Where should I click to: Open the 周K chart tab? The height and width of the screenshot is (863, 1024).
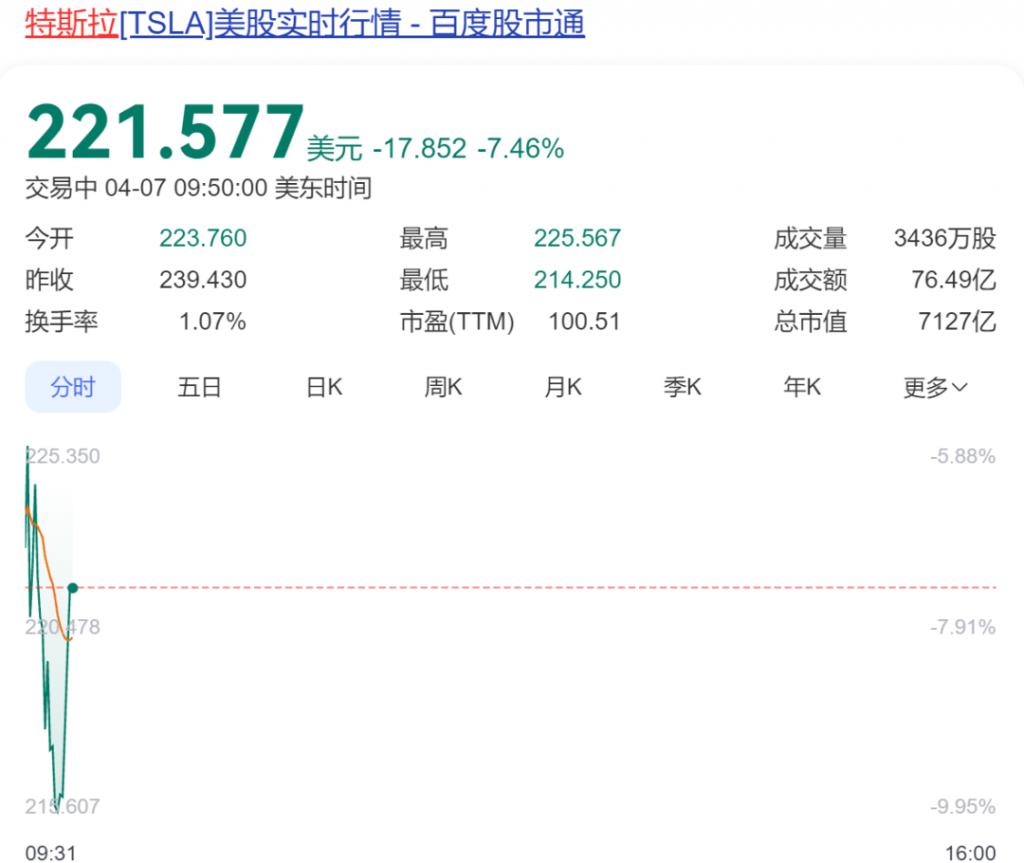443,387
